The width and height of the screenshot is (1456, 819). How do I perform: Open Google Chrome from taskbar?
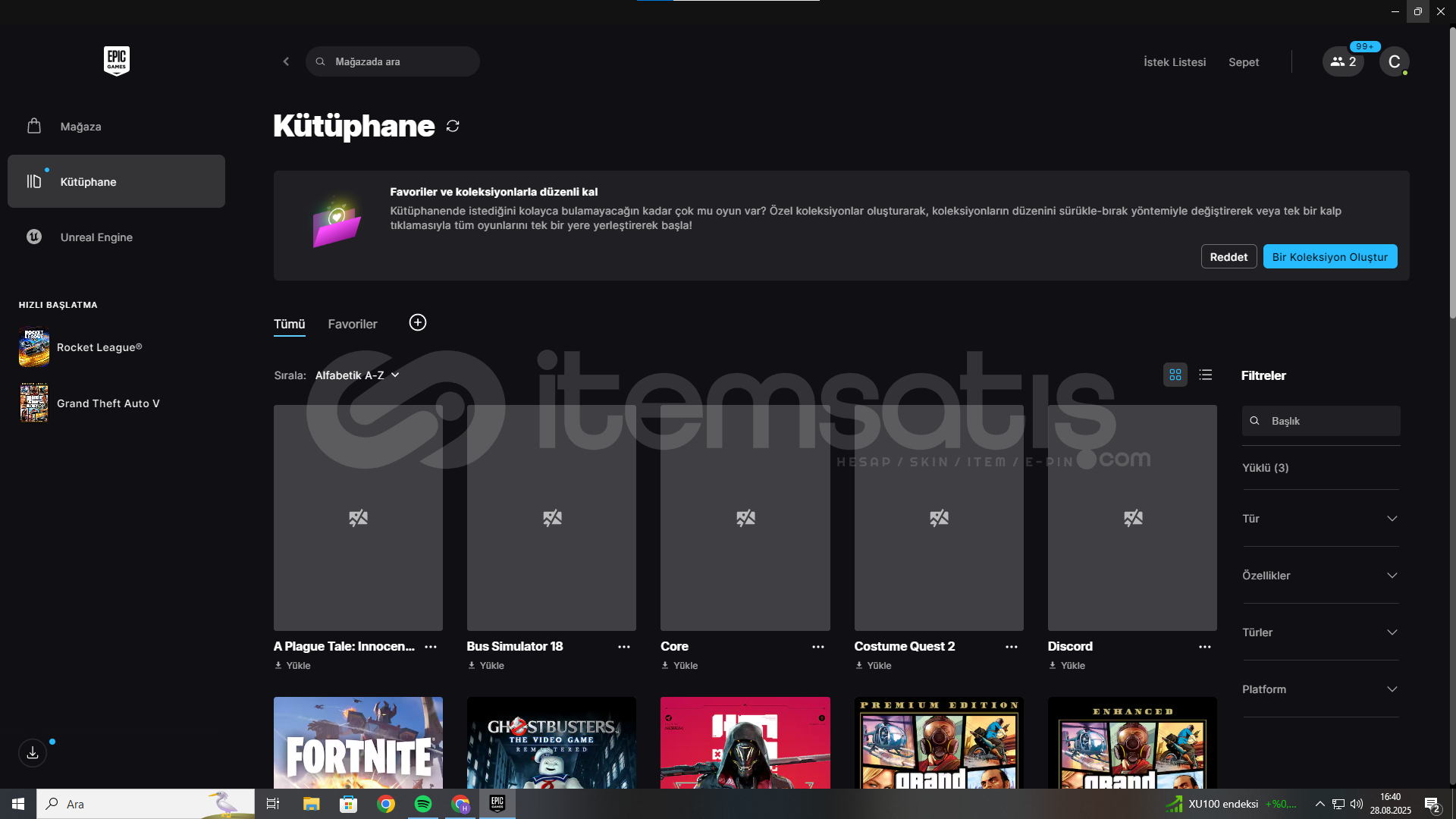pyautogui.click(x=386, y=804)
